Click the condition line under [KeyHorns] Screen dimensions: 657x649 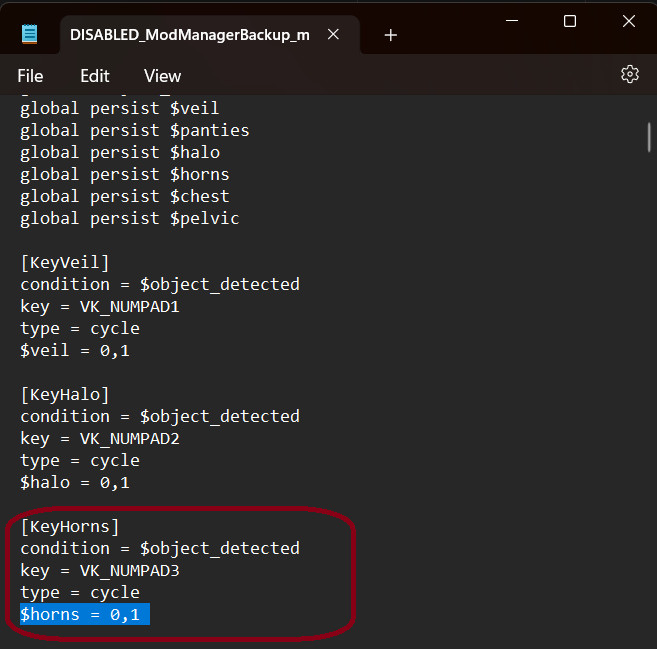tap(160, 549)
